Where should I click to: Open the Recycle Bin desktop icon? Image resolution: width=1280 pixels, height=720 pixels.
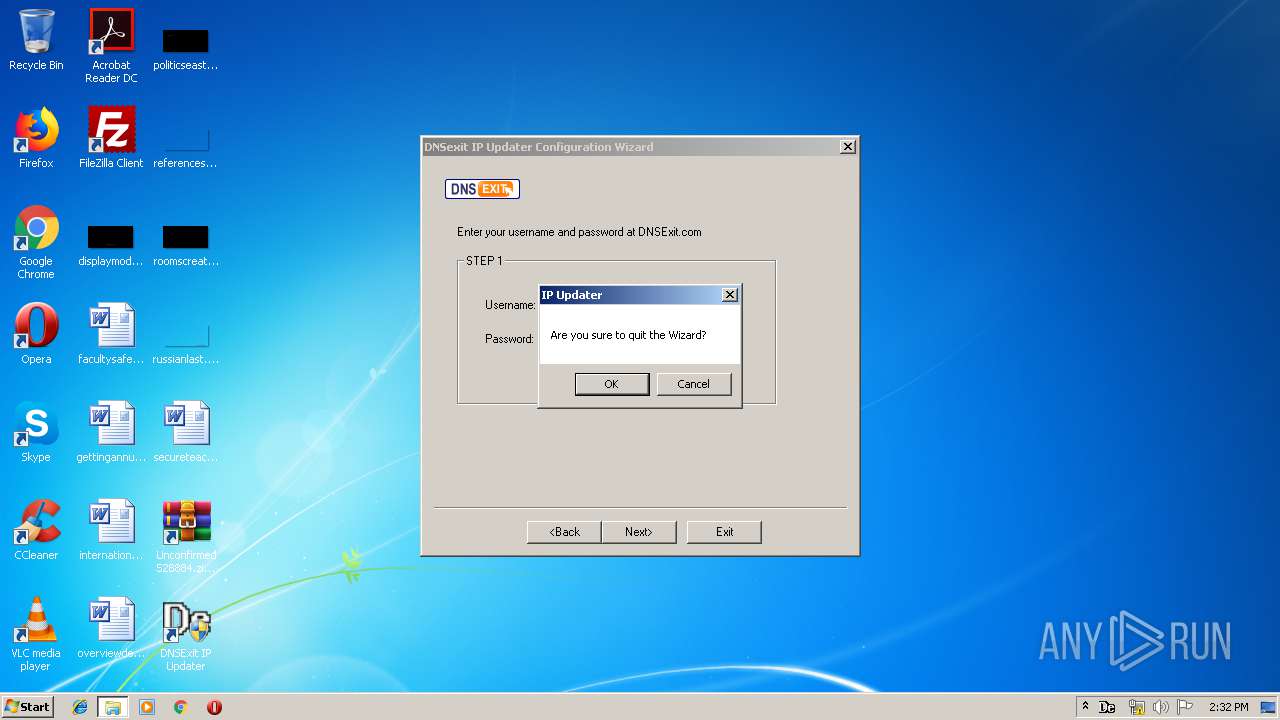point(36,40)
